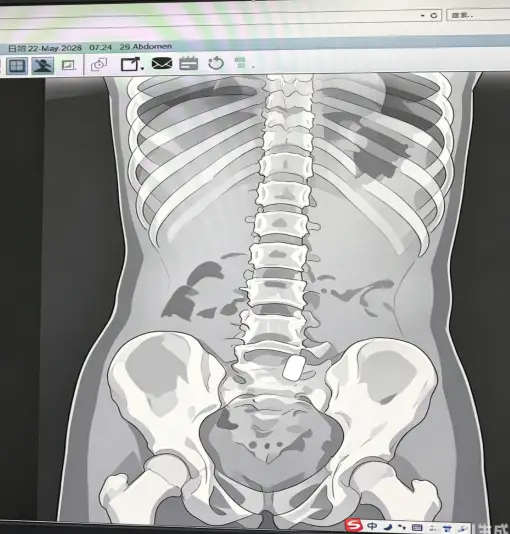Click the refresh button beside address bar
This screenshot has width=510, height=534.
coord(434,15)
